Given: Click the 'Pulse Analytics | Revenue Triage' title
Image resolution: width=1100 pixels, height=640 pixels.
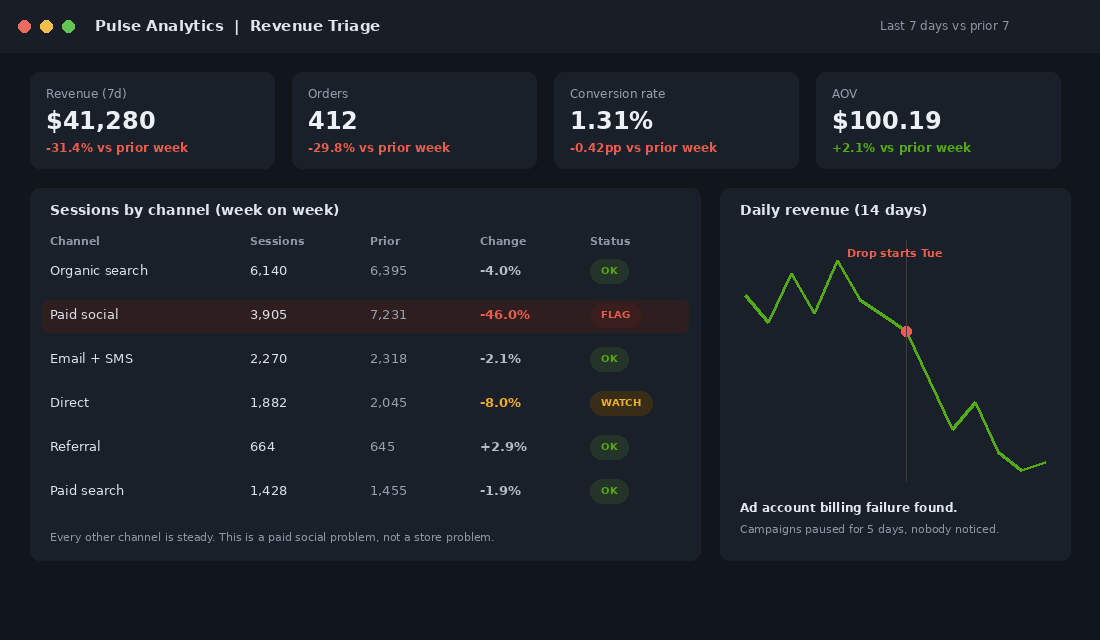Looking at the screenshot, I should point(237,26).
